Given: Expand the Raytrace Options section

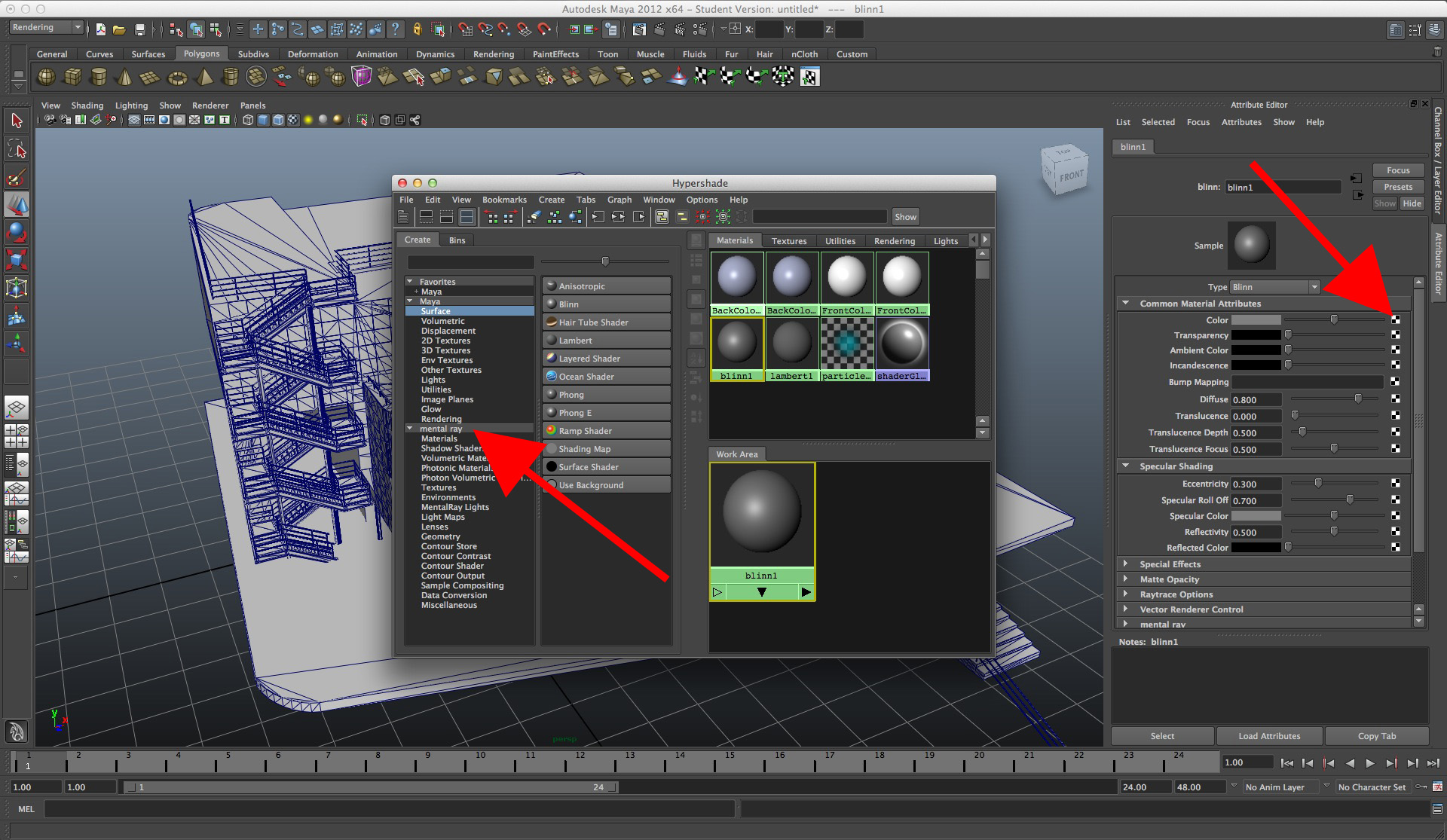Looking at the screenshot, I should coord(1126,594).
